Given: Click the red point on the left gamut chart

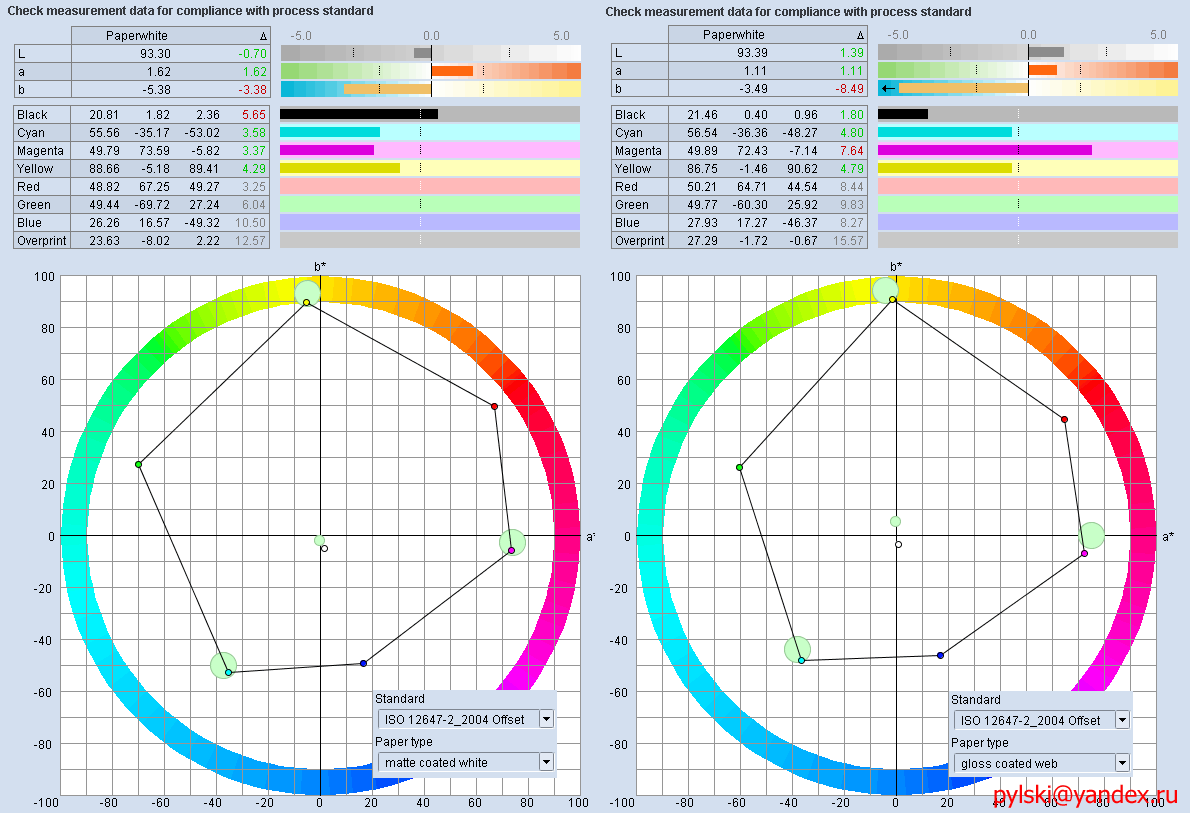Looking at the screenshot, I should (494, 406).
